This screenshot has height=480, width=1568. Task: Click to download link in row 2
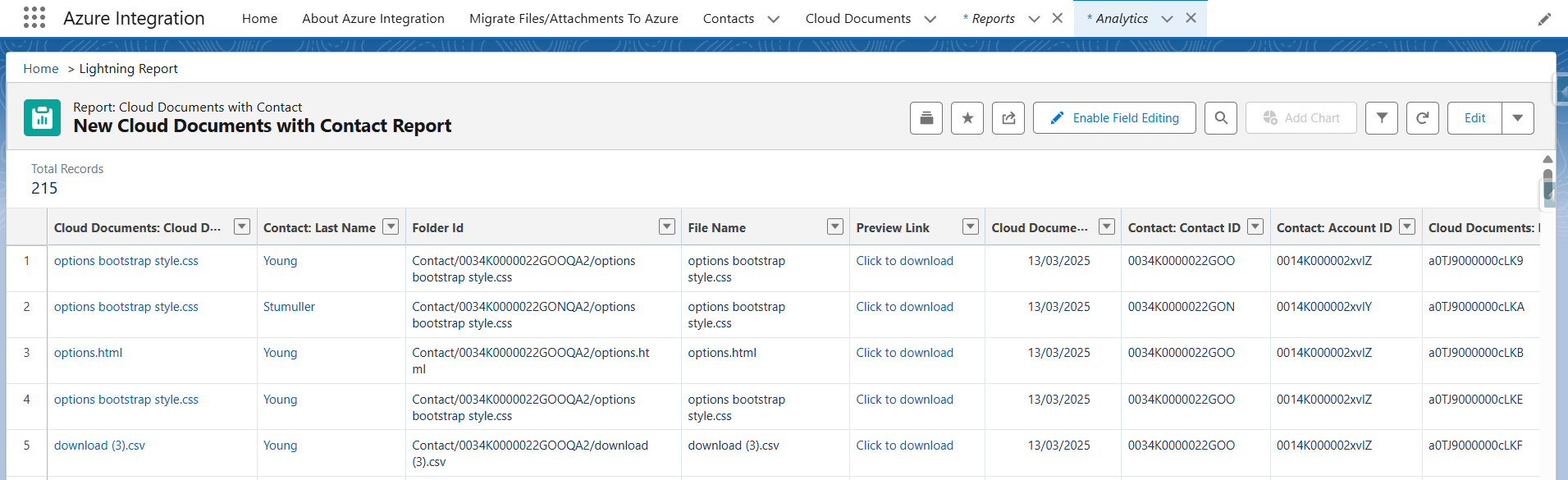[904, 307]
